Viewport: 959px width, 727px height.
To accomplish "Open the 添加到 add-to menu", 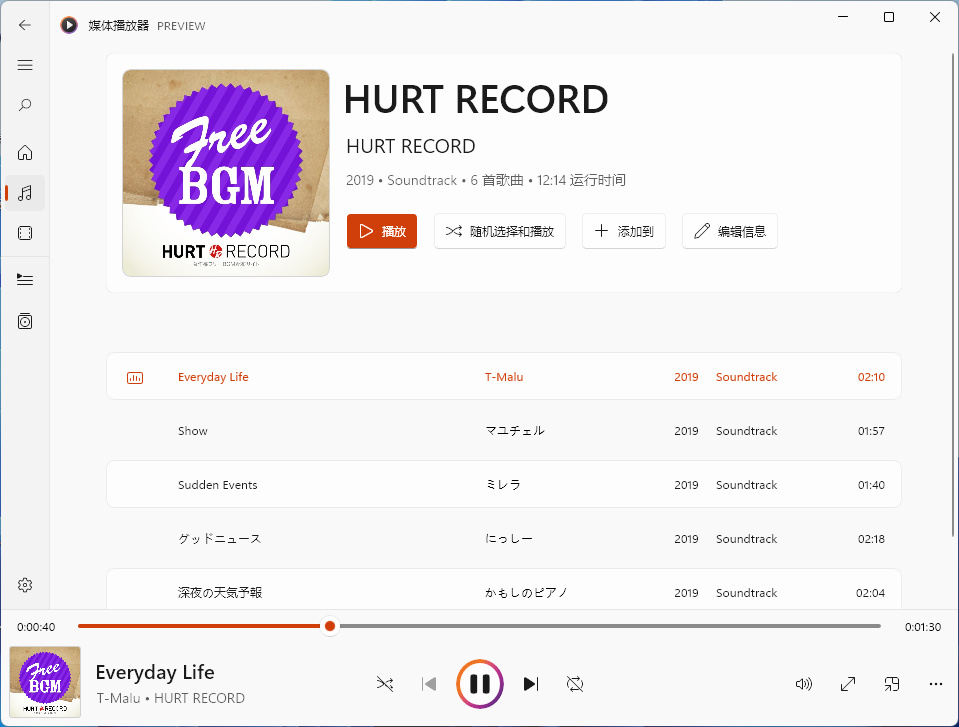I will [624, 231].
